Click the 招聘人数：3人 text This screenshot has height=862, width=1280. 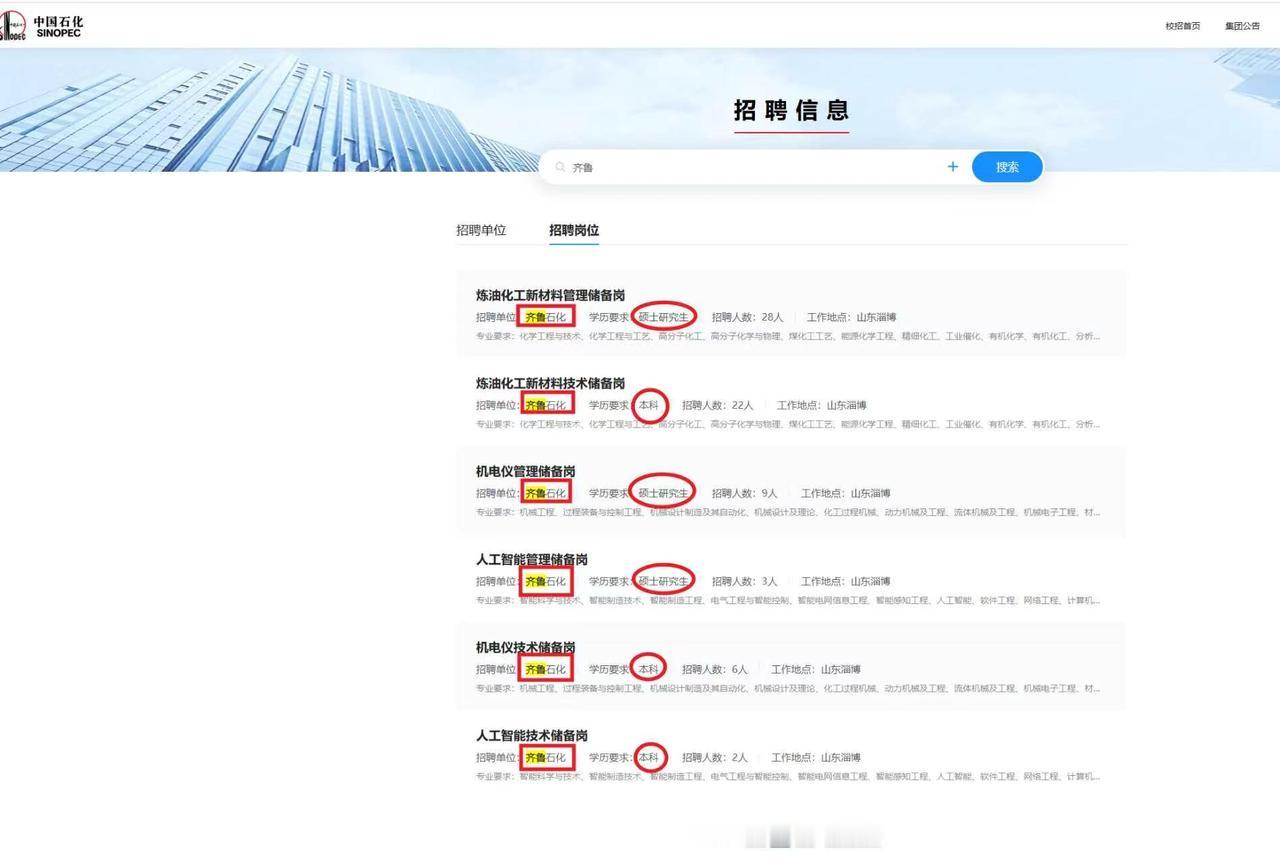[744, 581]
